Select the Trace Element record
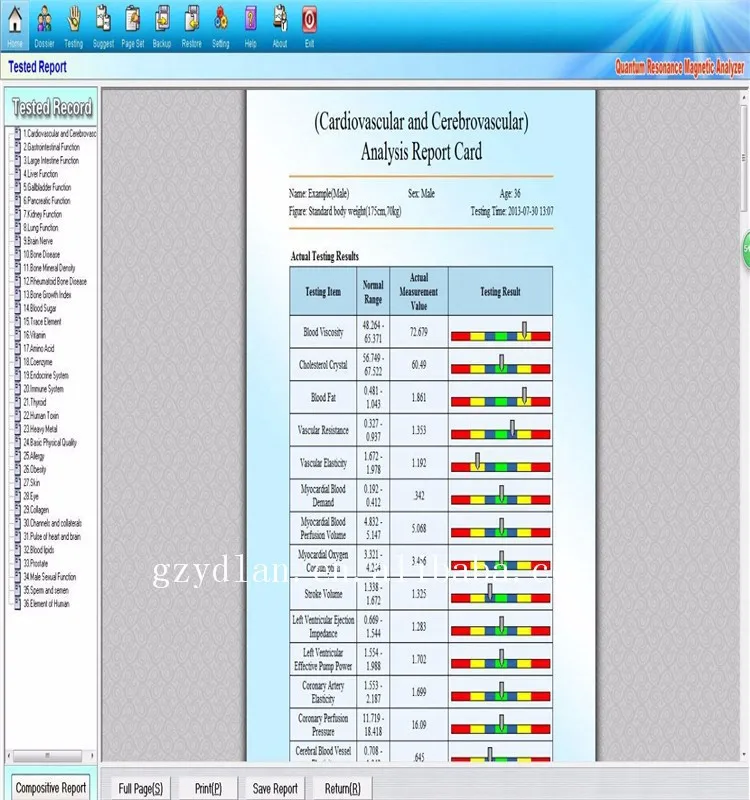The image size is (750, 800). (42, 321)
